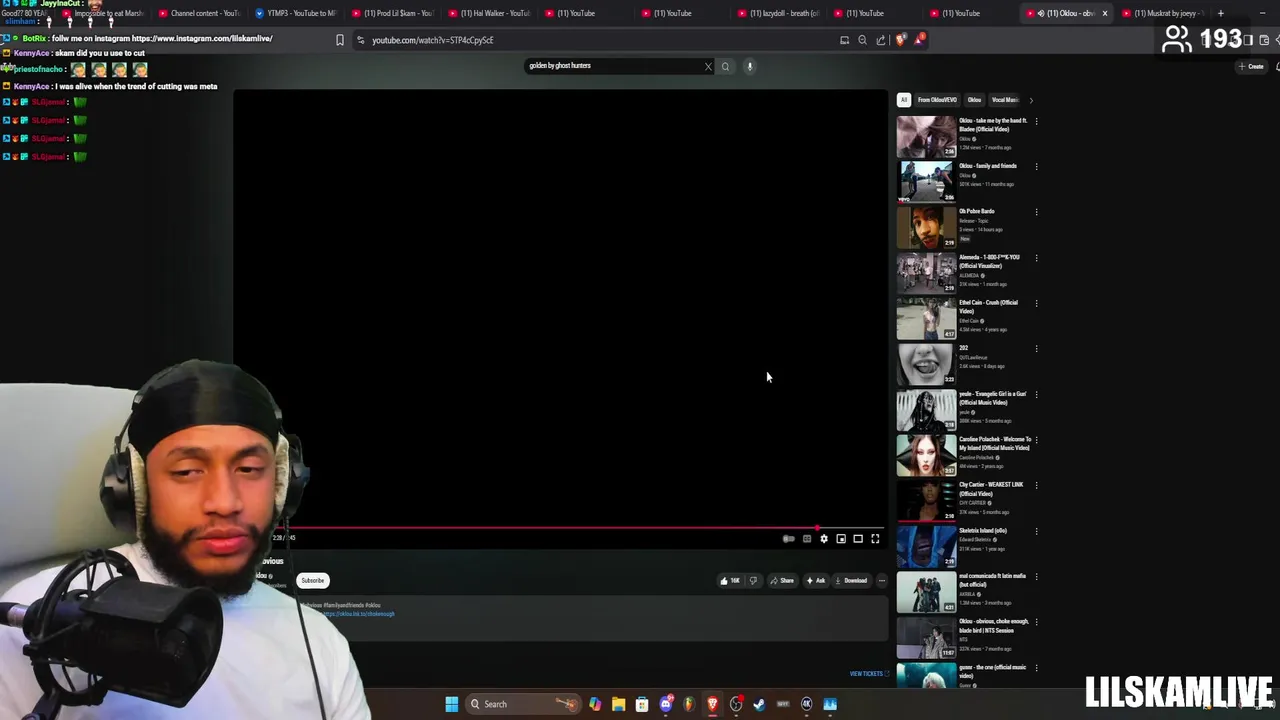The width and height of the screenshot is (1280, 720).
Task: Open options menu for 'Oh Pobre Bardo'
Action: click(1036, 212)
